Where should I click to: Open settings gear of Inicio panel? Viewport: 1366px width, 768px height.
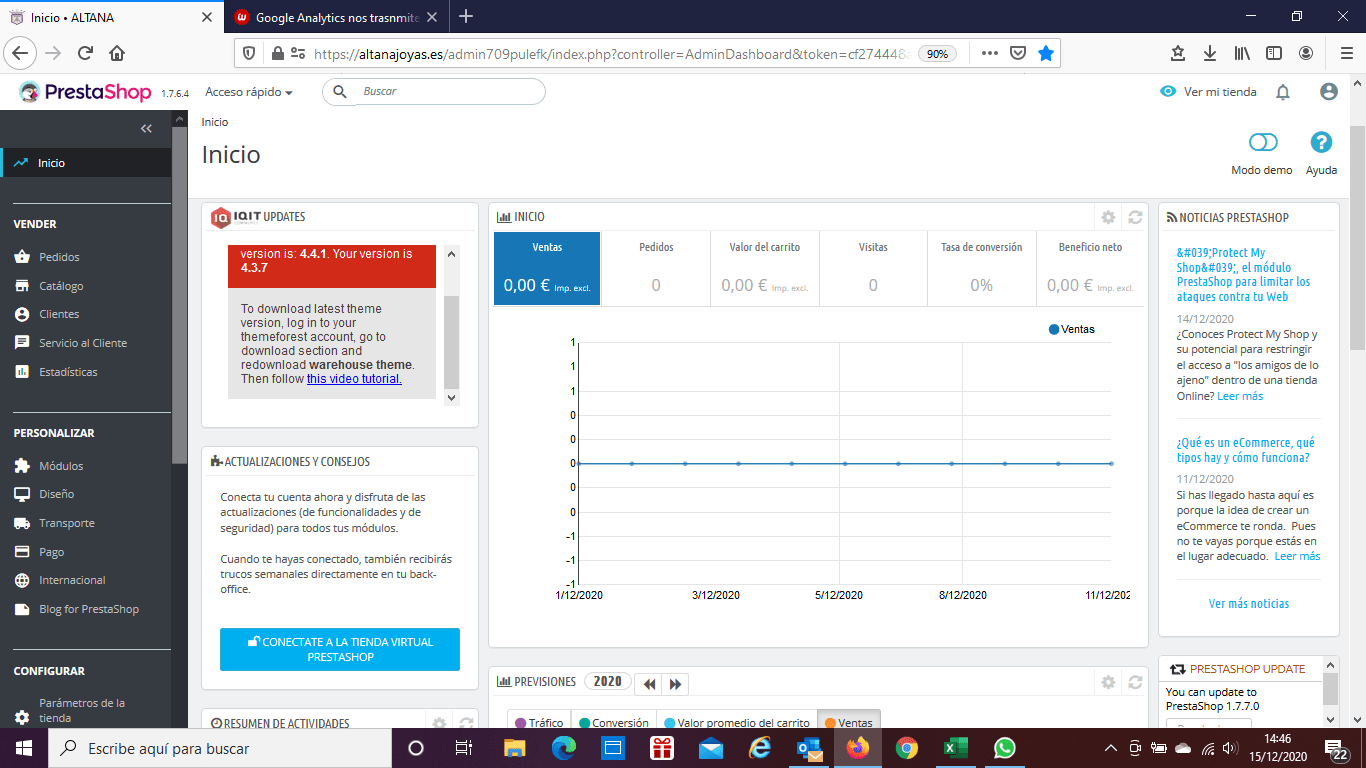1108,217
